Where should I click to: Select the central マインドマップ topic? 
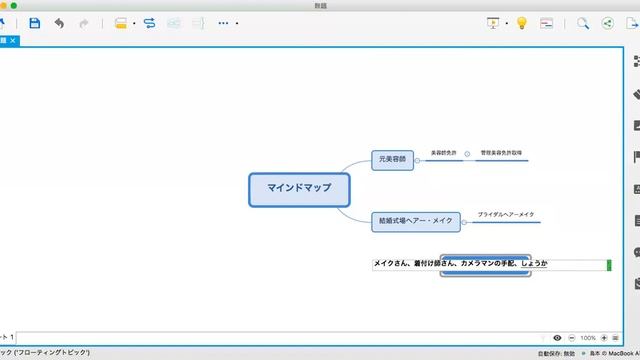click(x=299, y=190)
